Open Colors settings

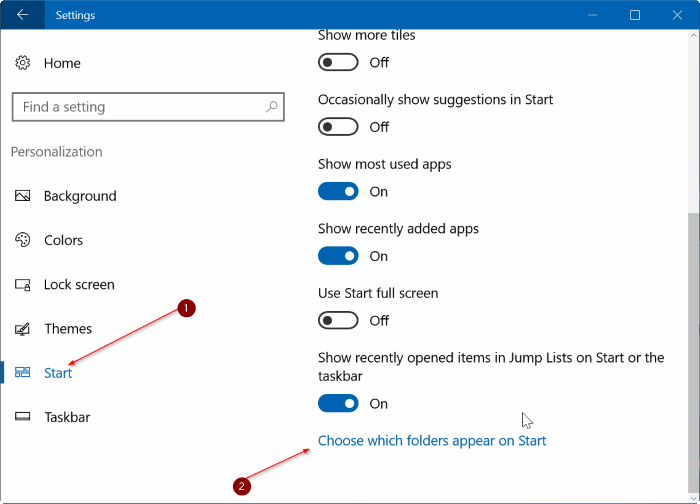pos(63,240)
